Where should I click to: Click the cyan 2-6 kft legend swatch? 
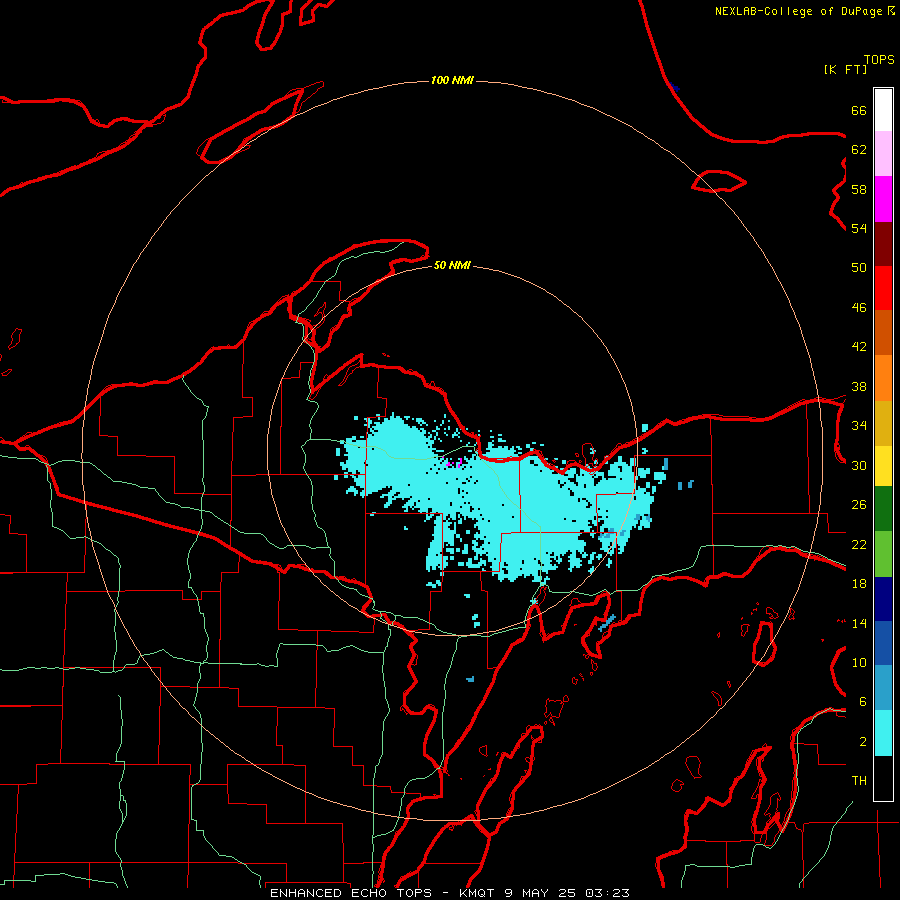(x=883, y=733)
